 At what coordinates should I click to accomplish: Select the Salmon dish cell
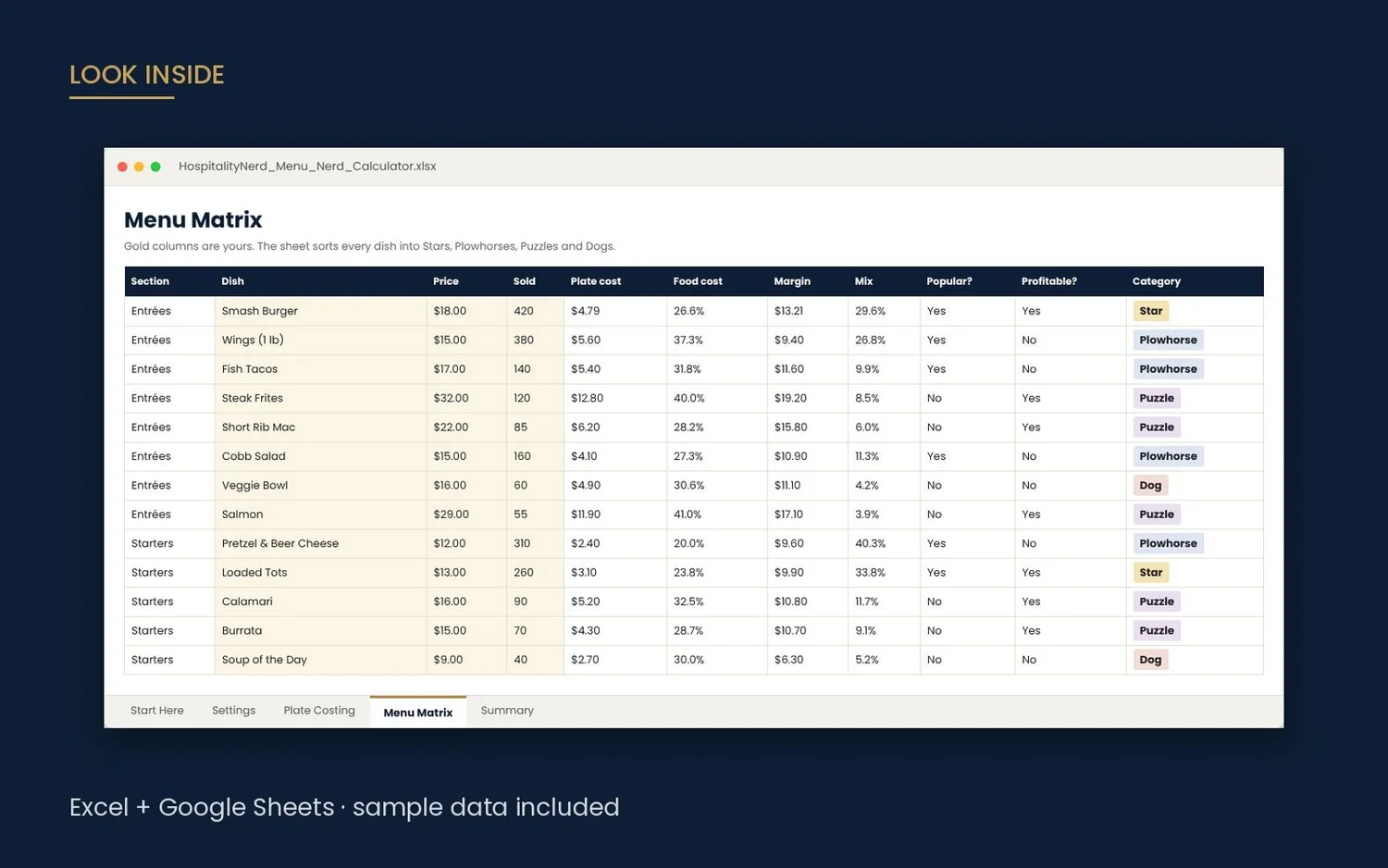tap(320, 515)
